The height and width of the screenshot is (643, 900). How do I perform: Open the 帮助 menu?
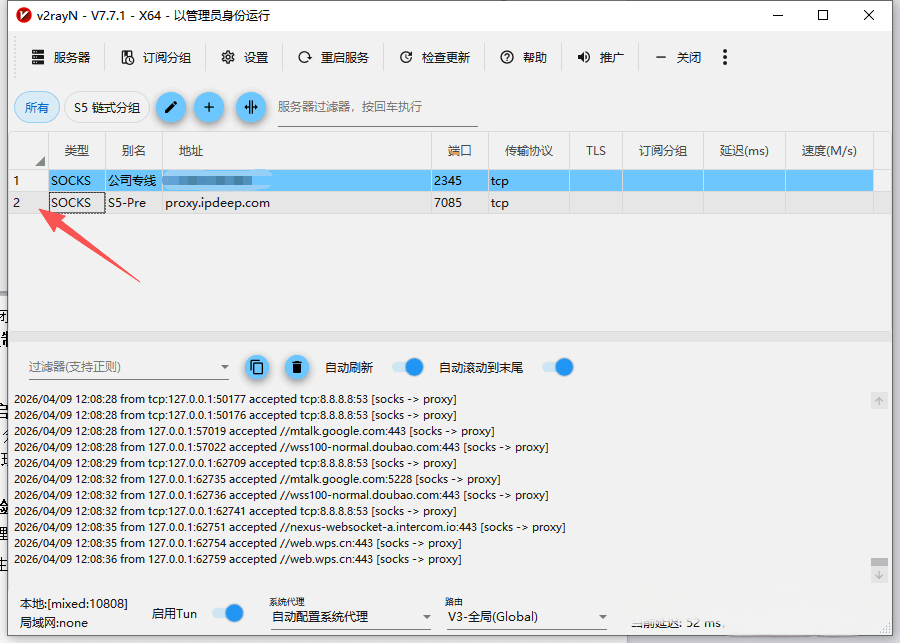[523, 57]
